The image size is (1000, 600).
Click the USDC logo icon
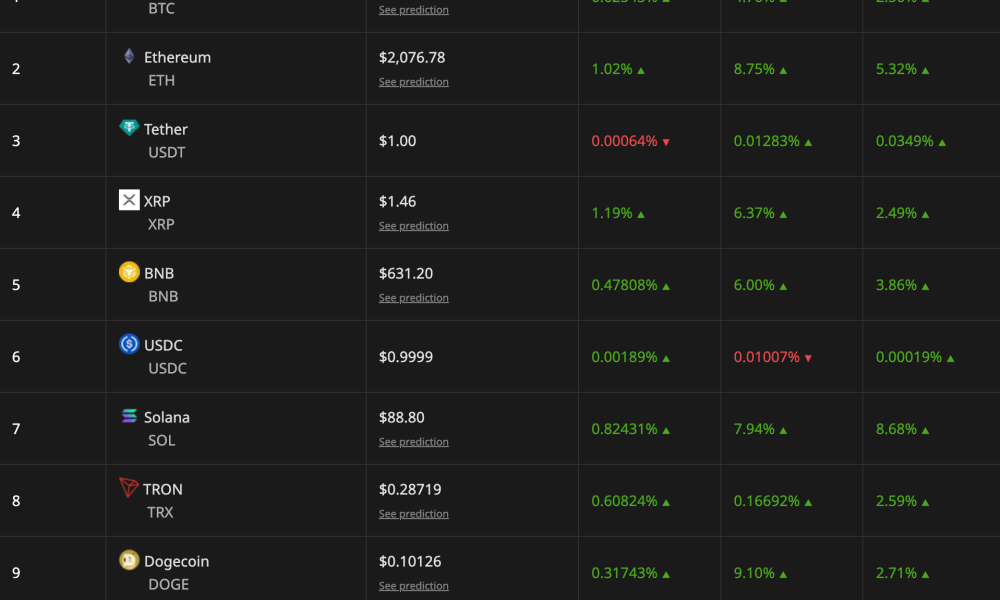129,345
